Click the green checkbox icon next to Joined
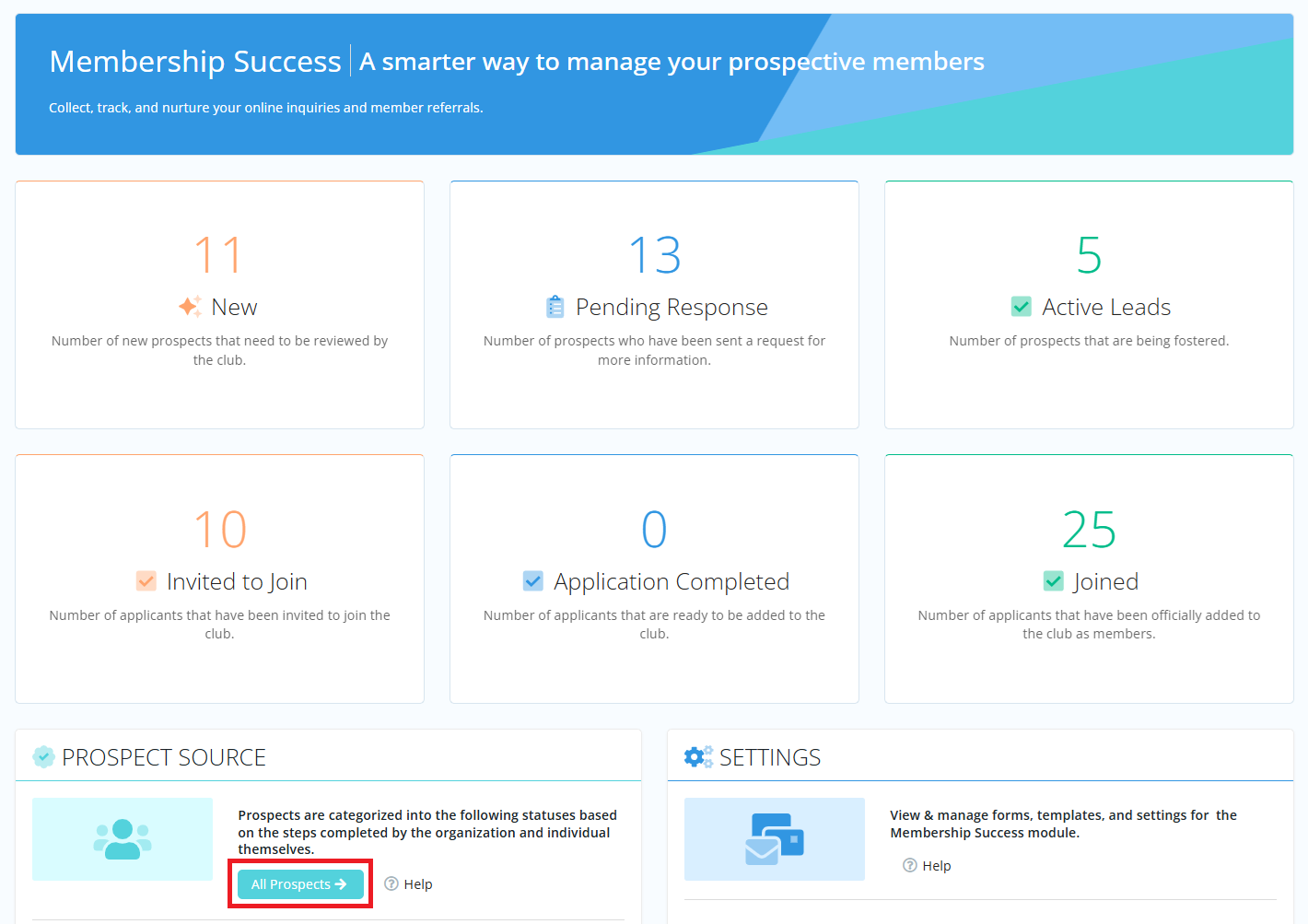This screenshot has height=924, width=1308. point(1054,580)
